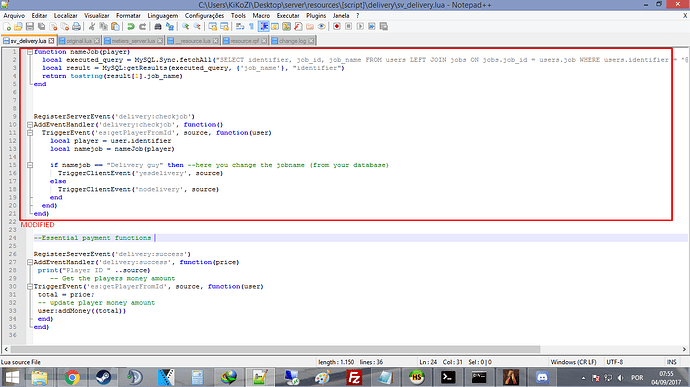
Task: Click the volume speaker tray icon
Action: click(x=620, y=378)
